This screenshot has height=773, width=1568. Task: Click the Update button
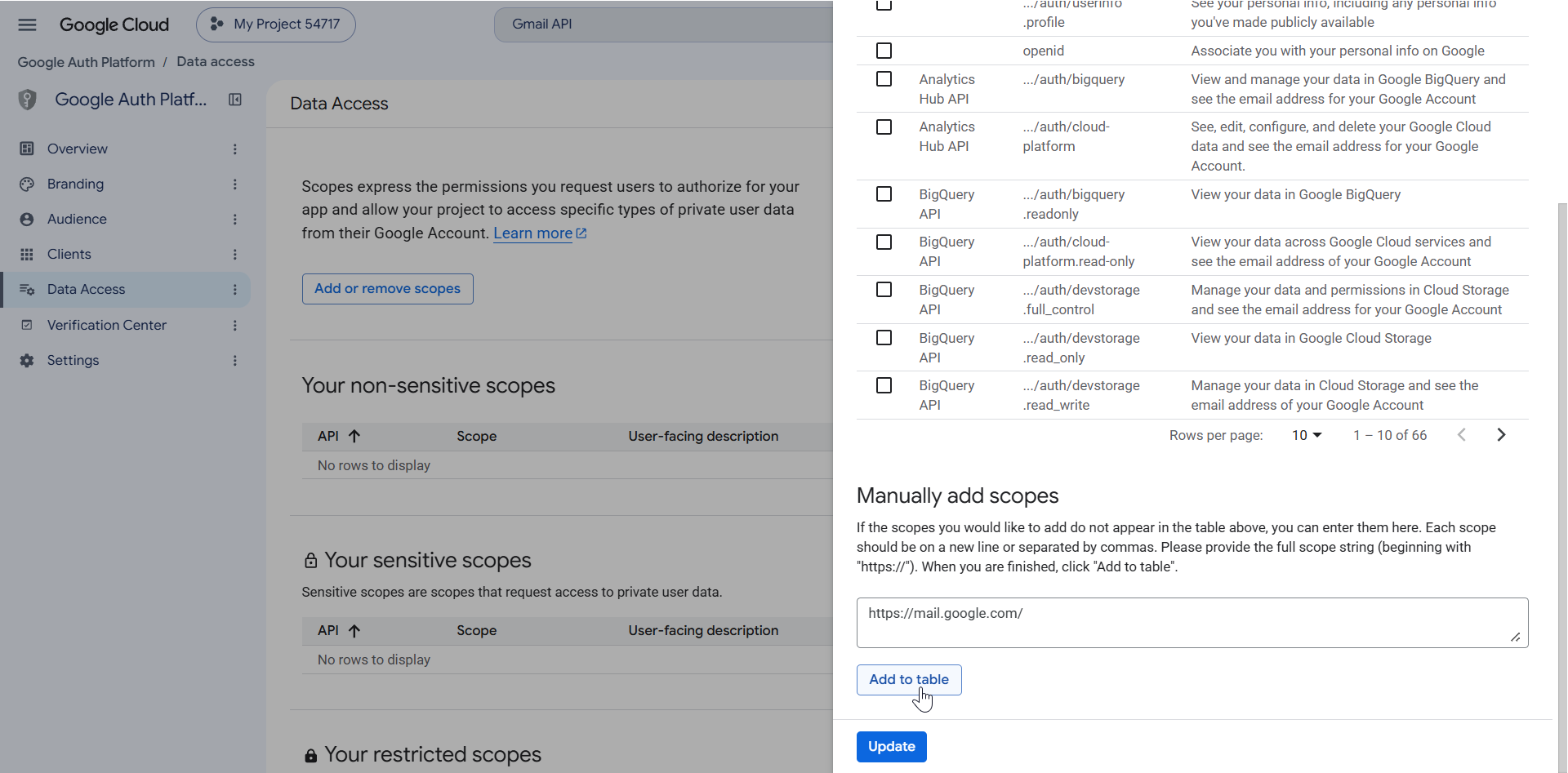(x=892, y=747)
